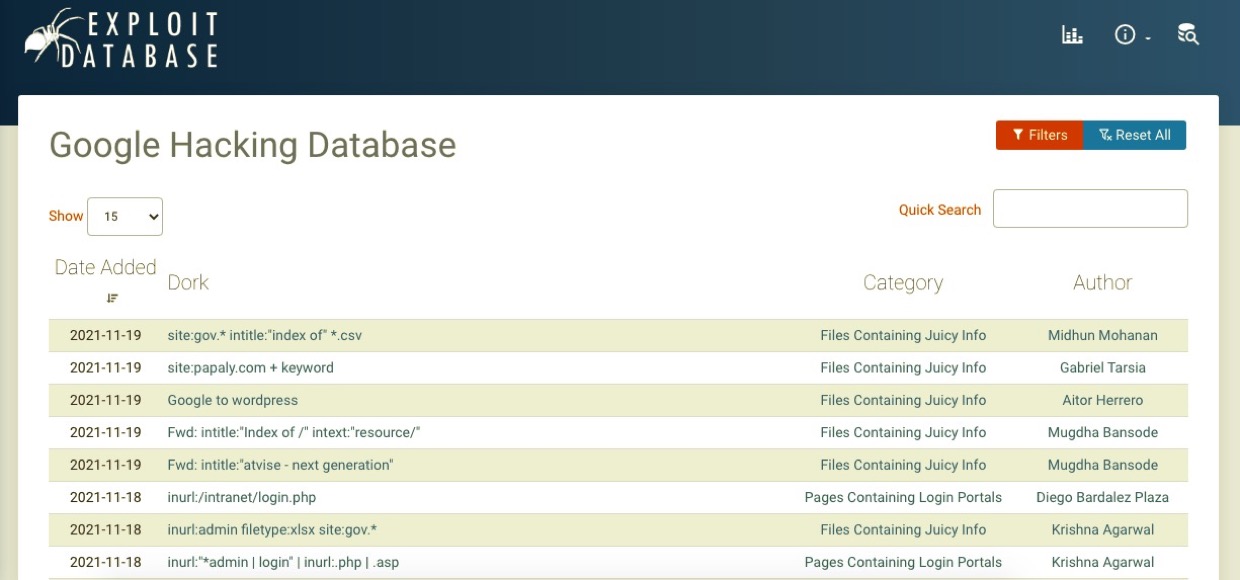1240x580 pixels.
Task: Open dork with intext:"resource/"
Action: 294,432
